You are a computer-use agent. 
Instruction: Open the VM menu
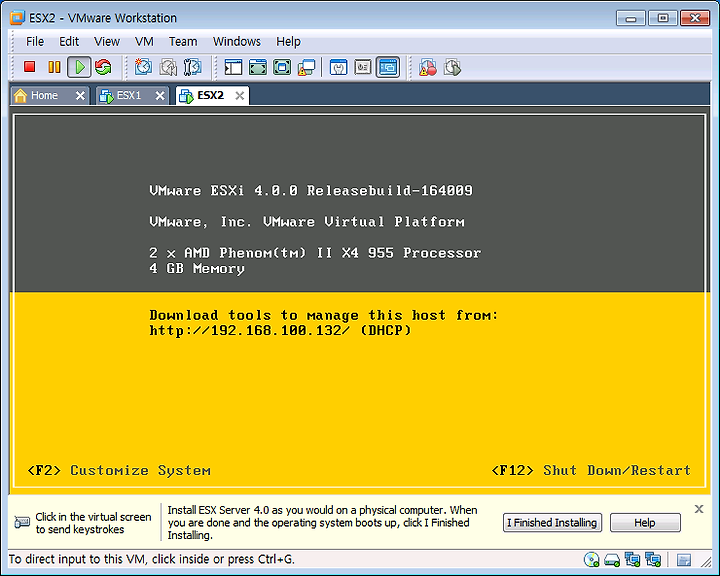[x=144, y=42]
